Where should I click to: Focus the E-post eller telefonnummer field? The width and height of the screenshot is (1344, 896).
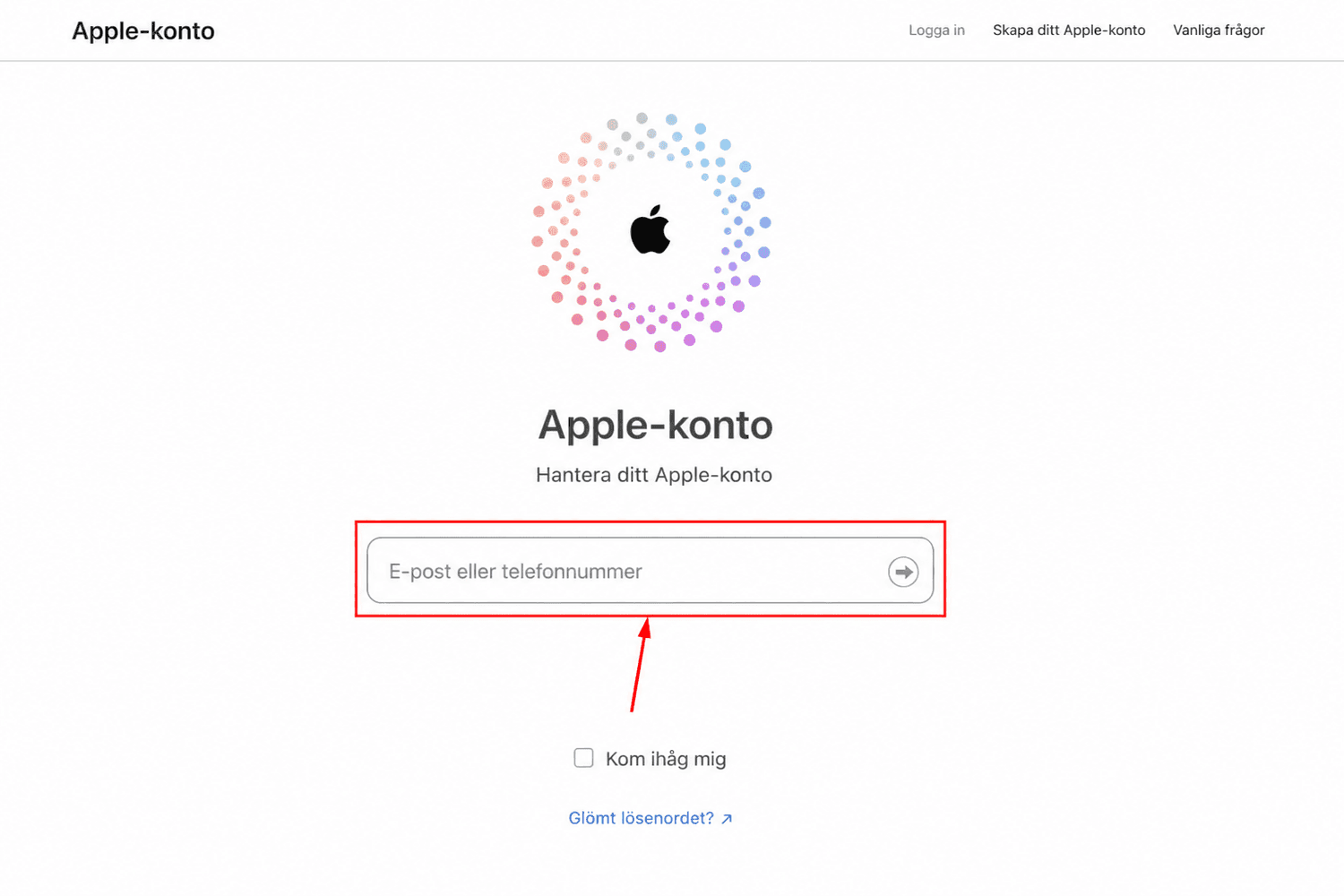coord(650,571)
